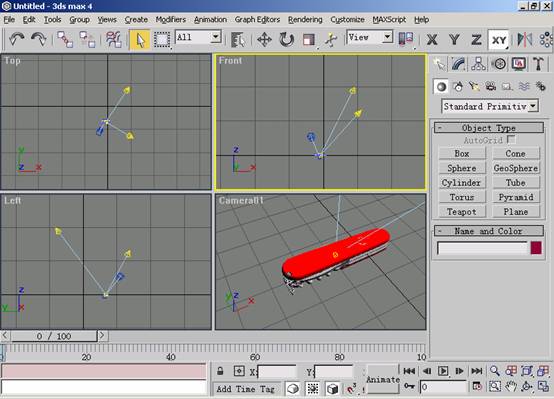Activate the Select and Scale tool
The width and height of the screenshot is (554, 399).
309,39
